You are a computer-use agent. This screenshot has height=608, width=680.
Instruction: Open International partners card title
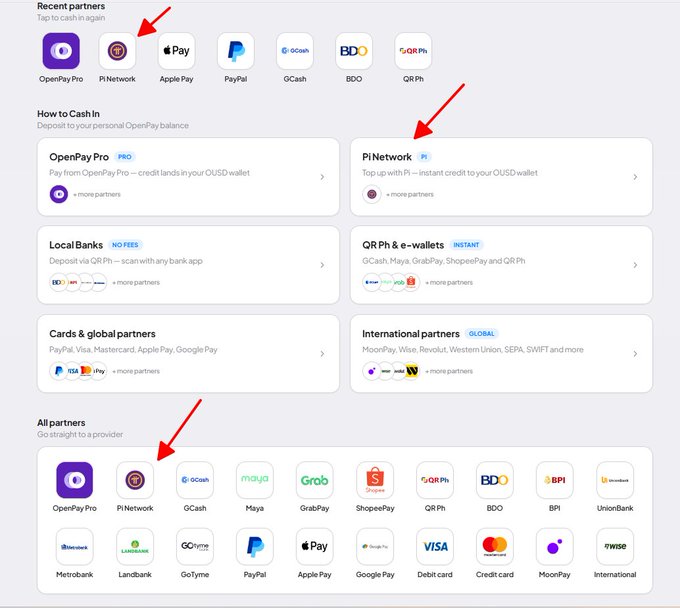coord(411,334)
